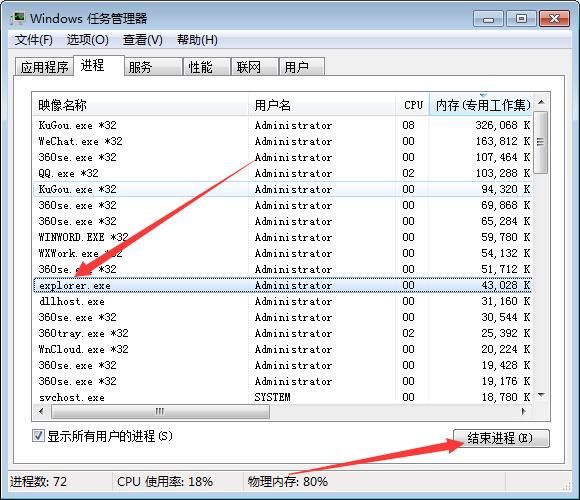Select the svchost.exe SYSTEM process
Image resolution: width=580 pixels, height=500 pixels.
point(283,397)
